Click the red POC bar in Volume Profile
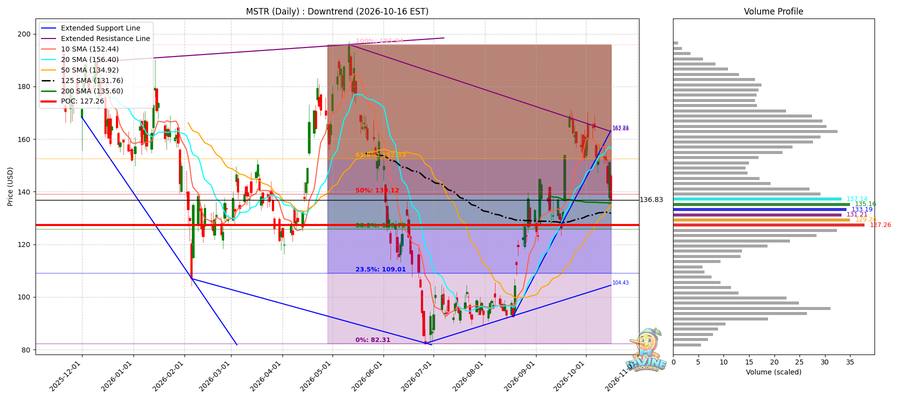 769,225
